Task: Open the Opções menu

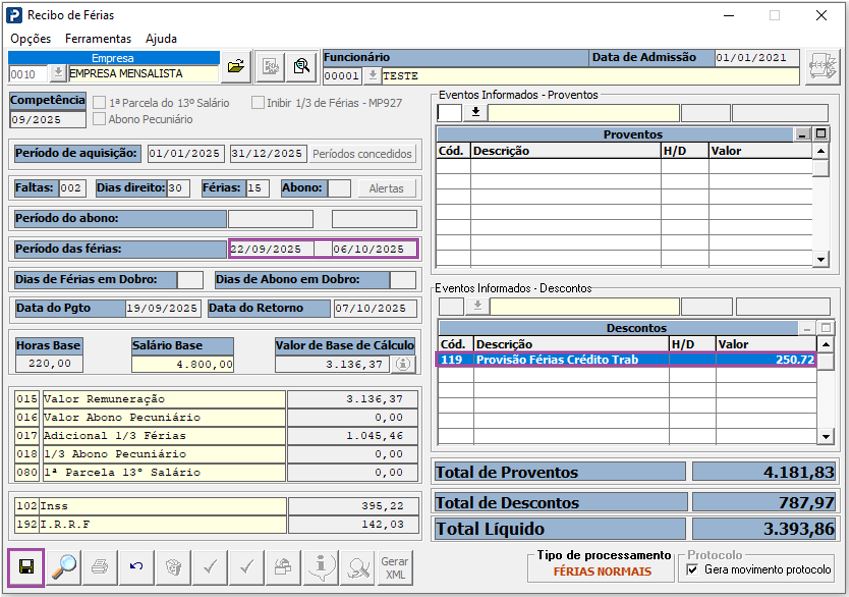Action: (x=30, y=39)
